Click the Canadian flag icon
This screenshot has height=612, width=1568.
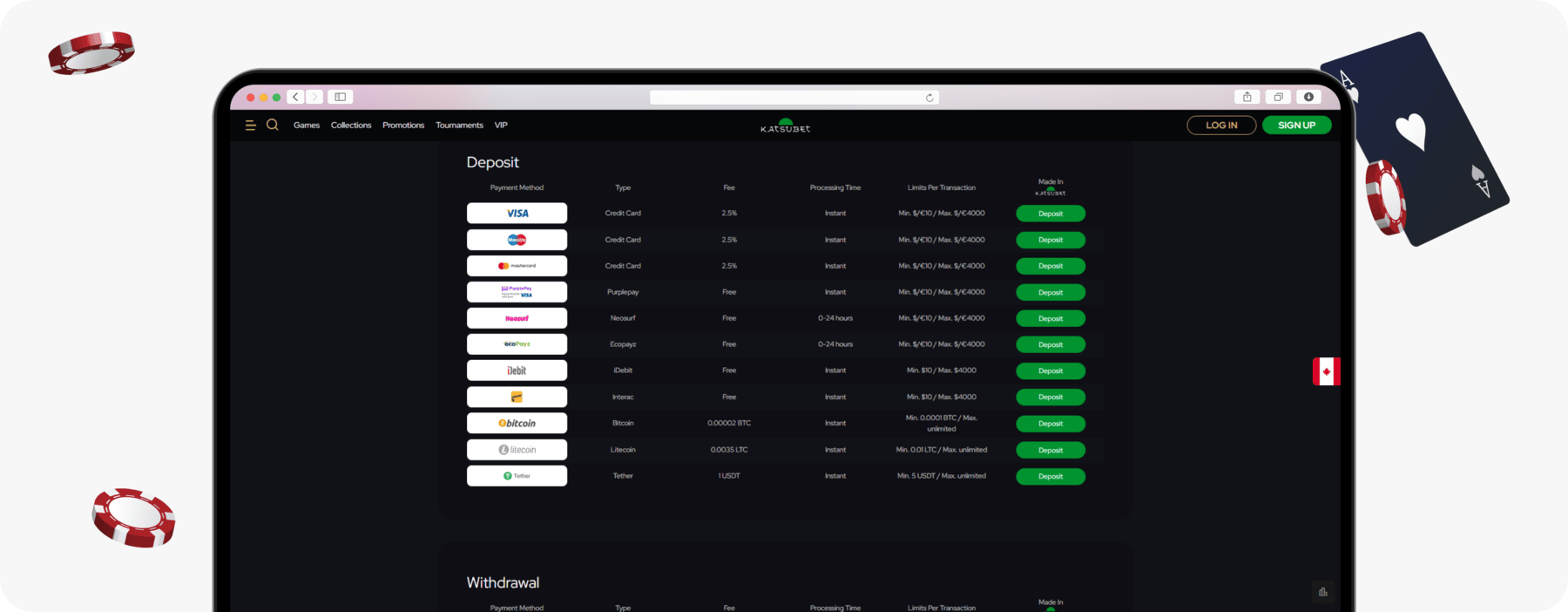(1326, 371)
